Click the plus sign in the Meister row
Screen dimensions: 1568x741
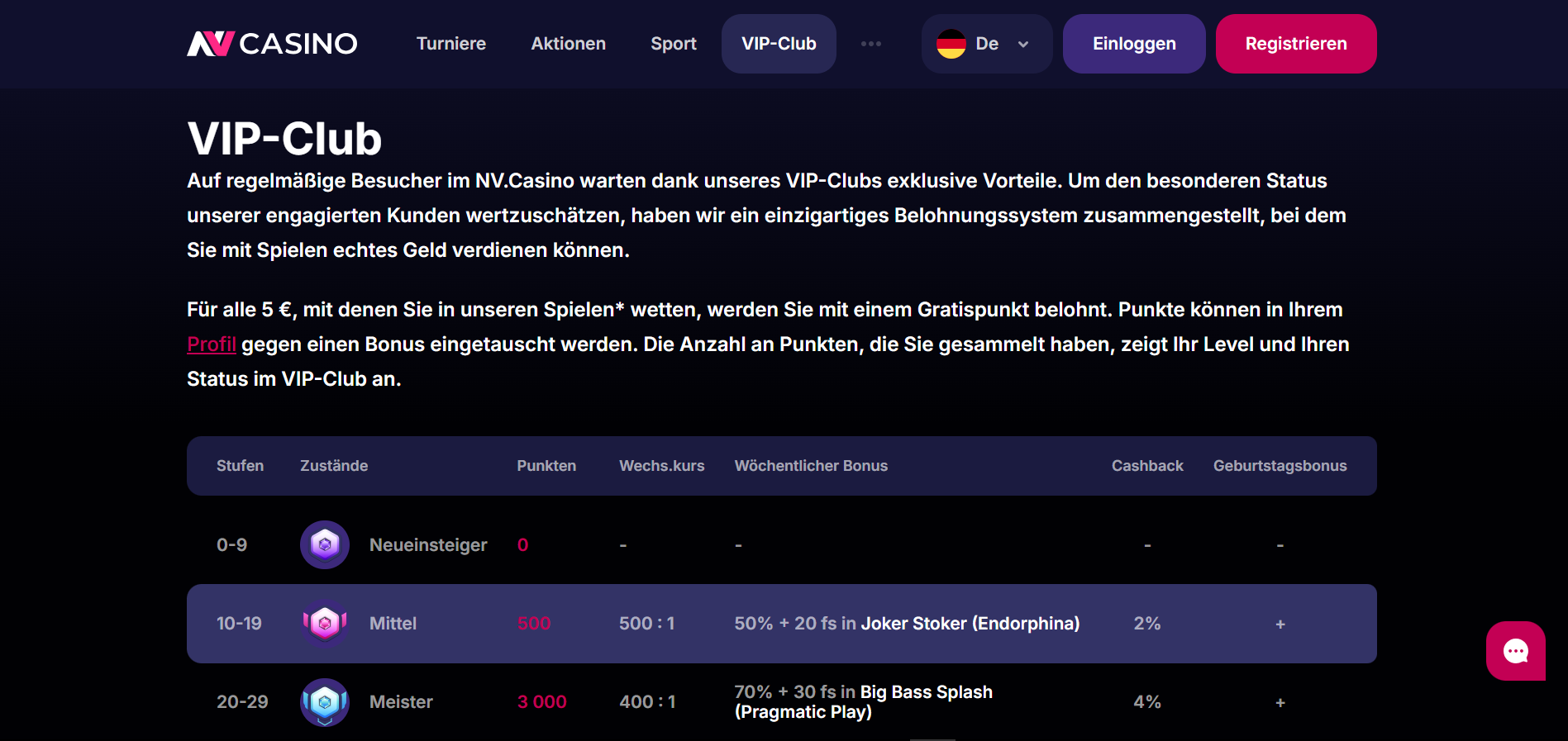pos(1280,703)
